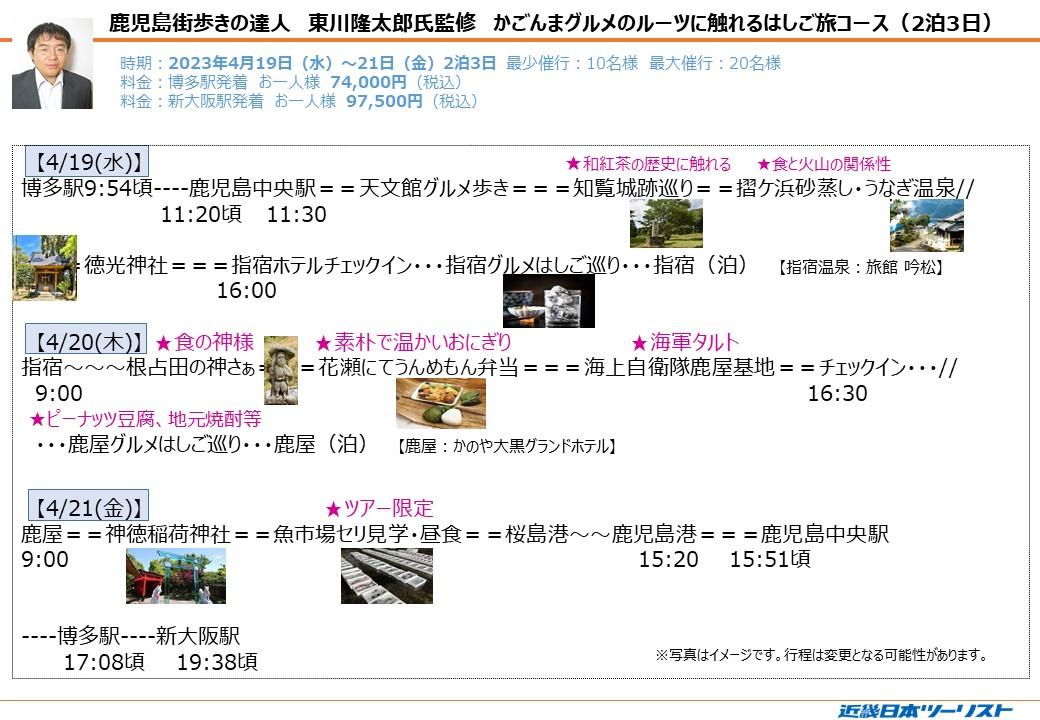
Task: Click the text 天文館グルメ歩き
Action: [434, 188]
